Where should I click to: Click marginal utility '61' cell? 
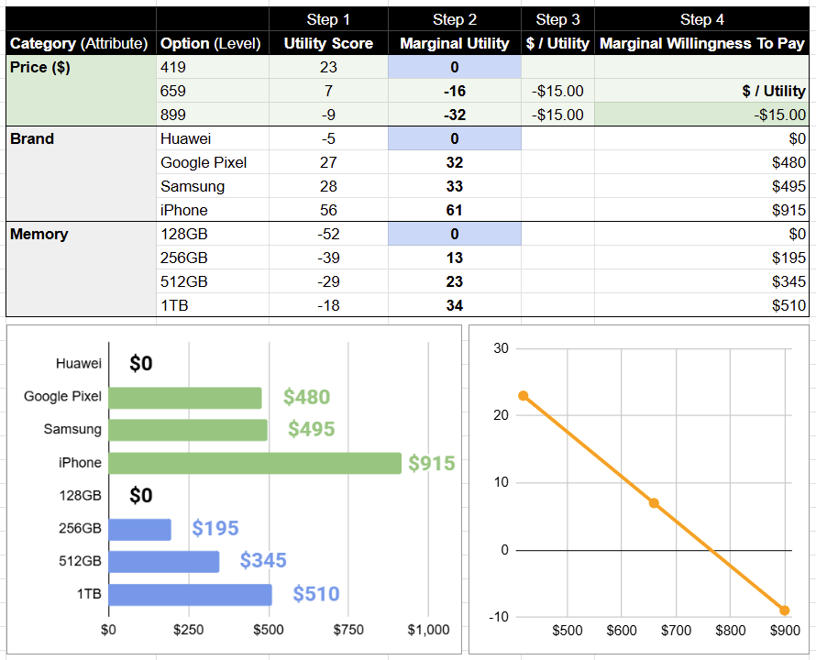click(x=454, y=210)
